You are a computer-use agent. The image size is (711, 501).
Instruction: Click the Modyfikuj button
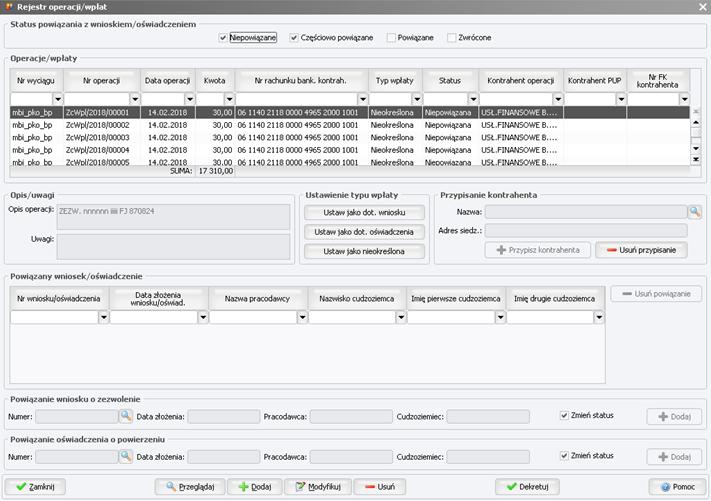coord(318,486)
